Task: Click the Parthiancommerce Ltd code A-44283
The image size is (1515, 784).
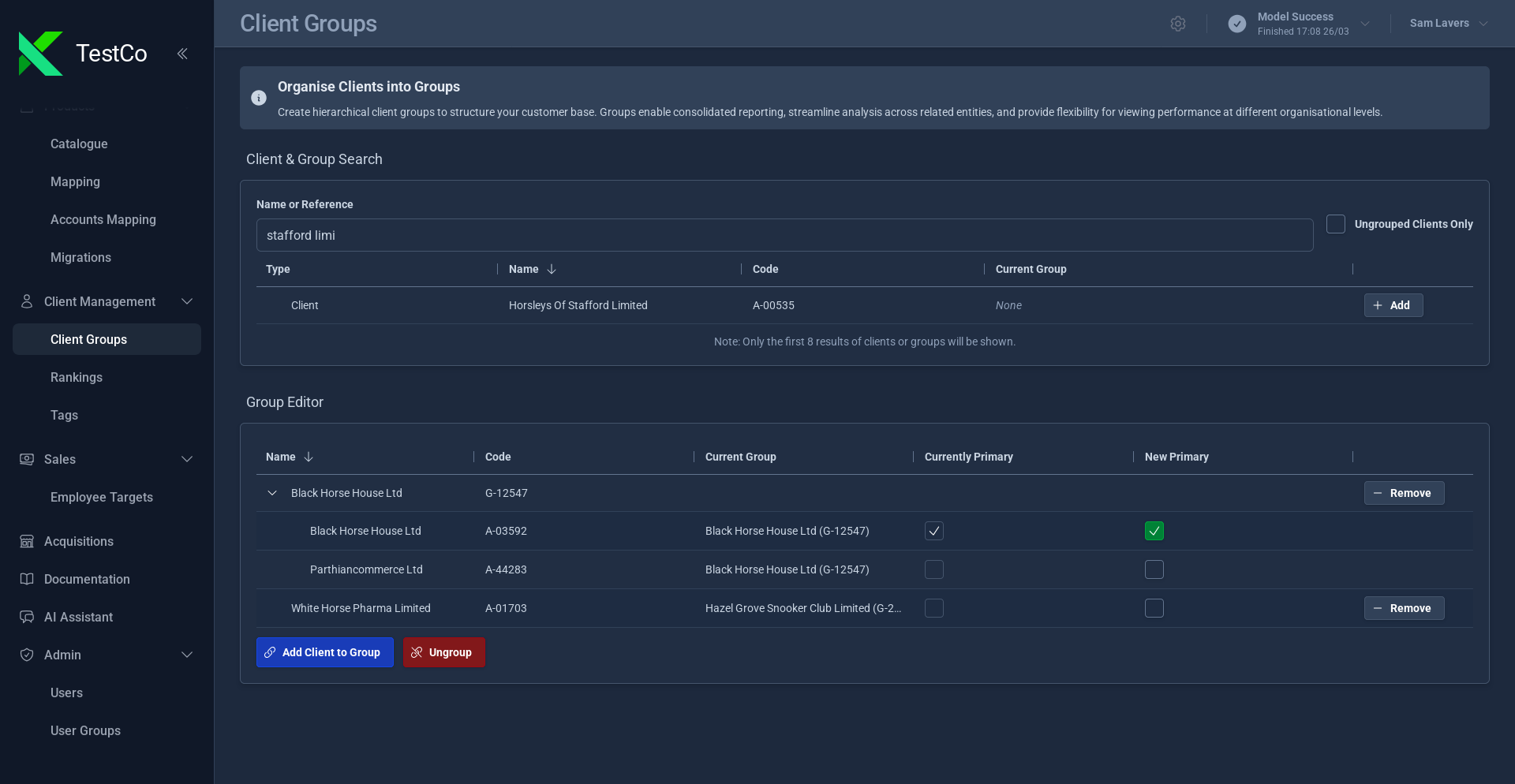Action: 506,569
